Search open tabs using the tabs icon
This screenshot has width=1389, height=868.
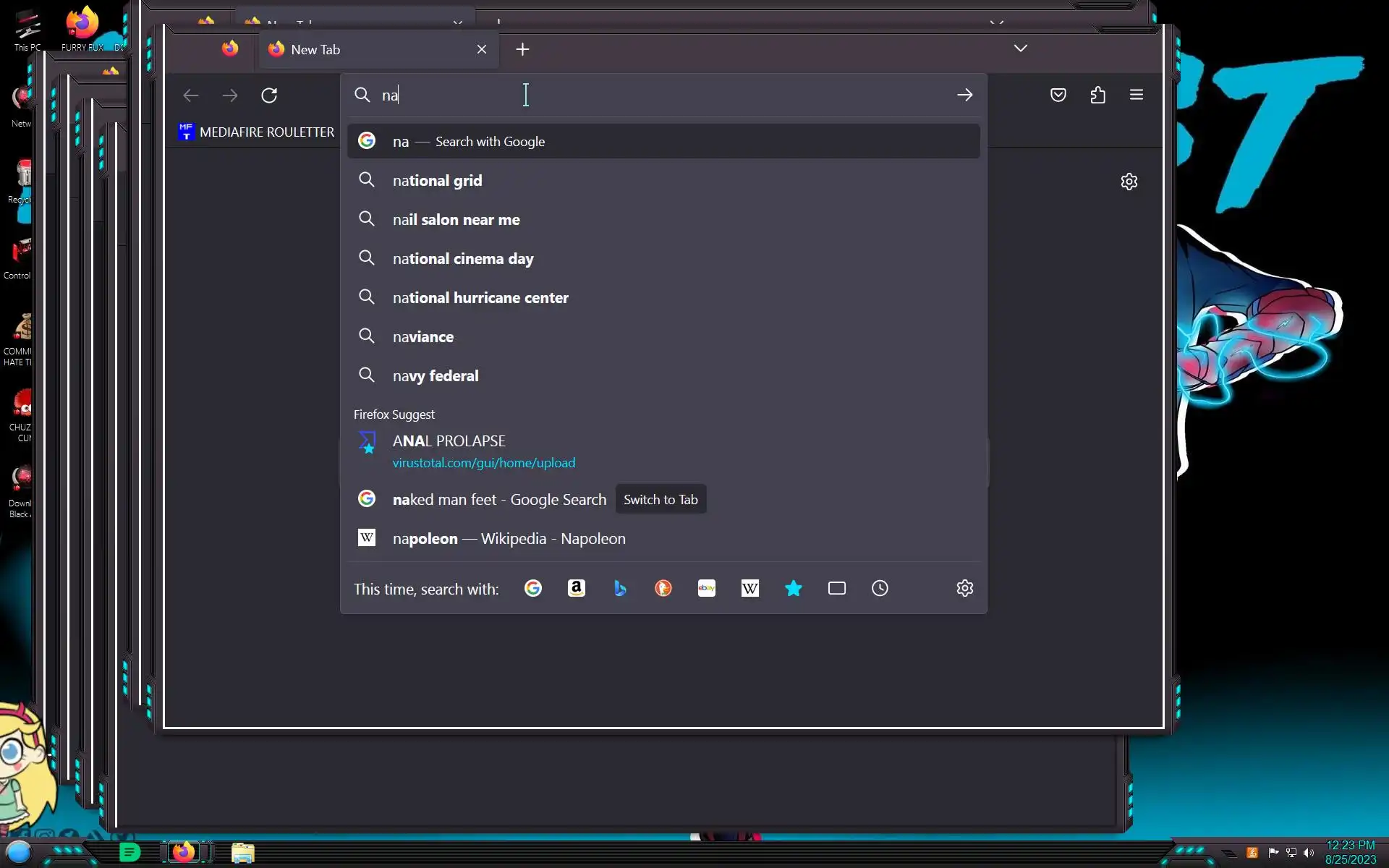click(836, 588)
